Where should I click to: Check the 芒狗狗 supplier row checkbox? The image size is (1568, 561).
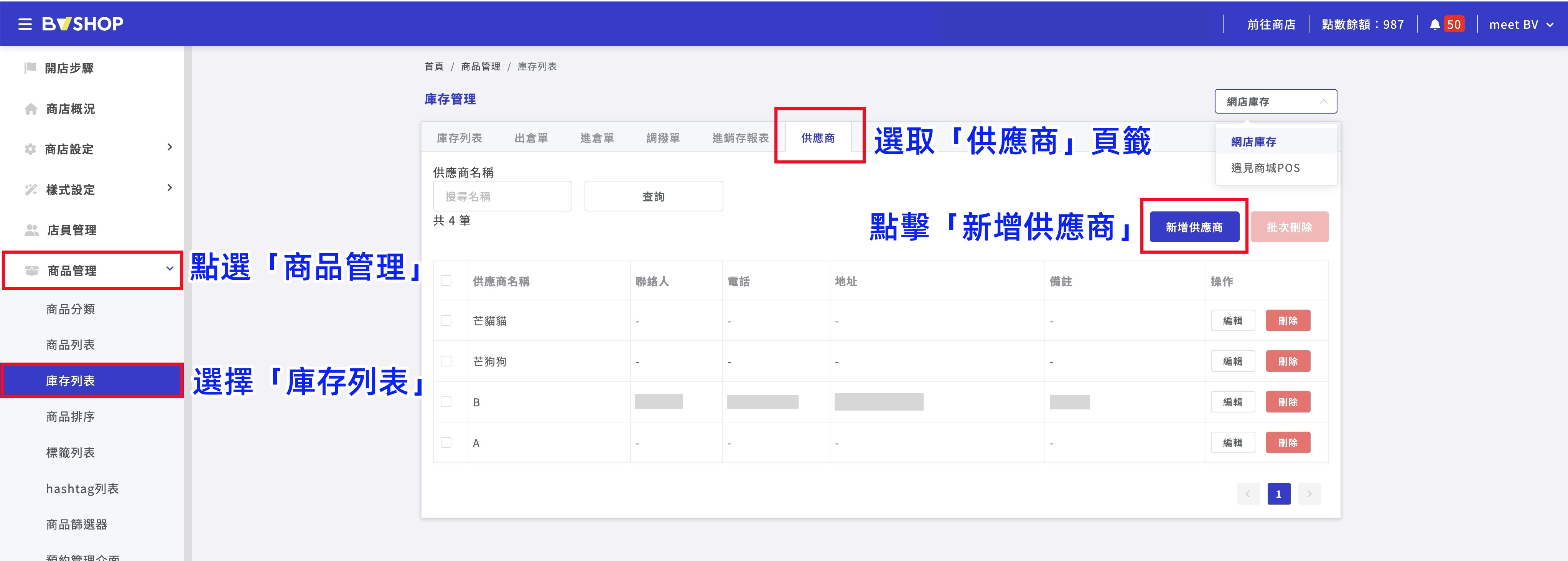click(446, 361)
